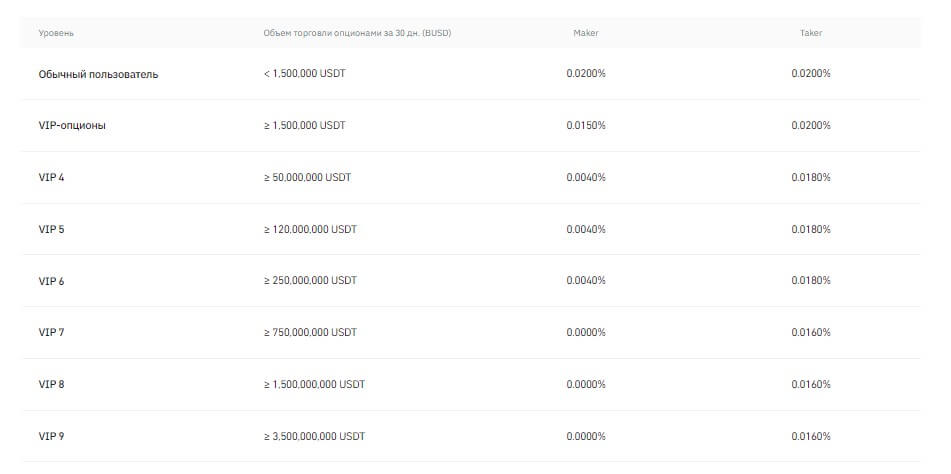The image size is (951, 474).
Task: Click the VIP 4 level label
Action: [x=52, y=177]
